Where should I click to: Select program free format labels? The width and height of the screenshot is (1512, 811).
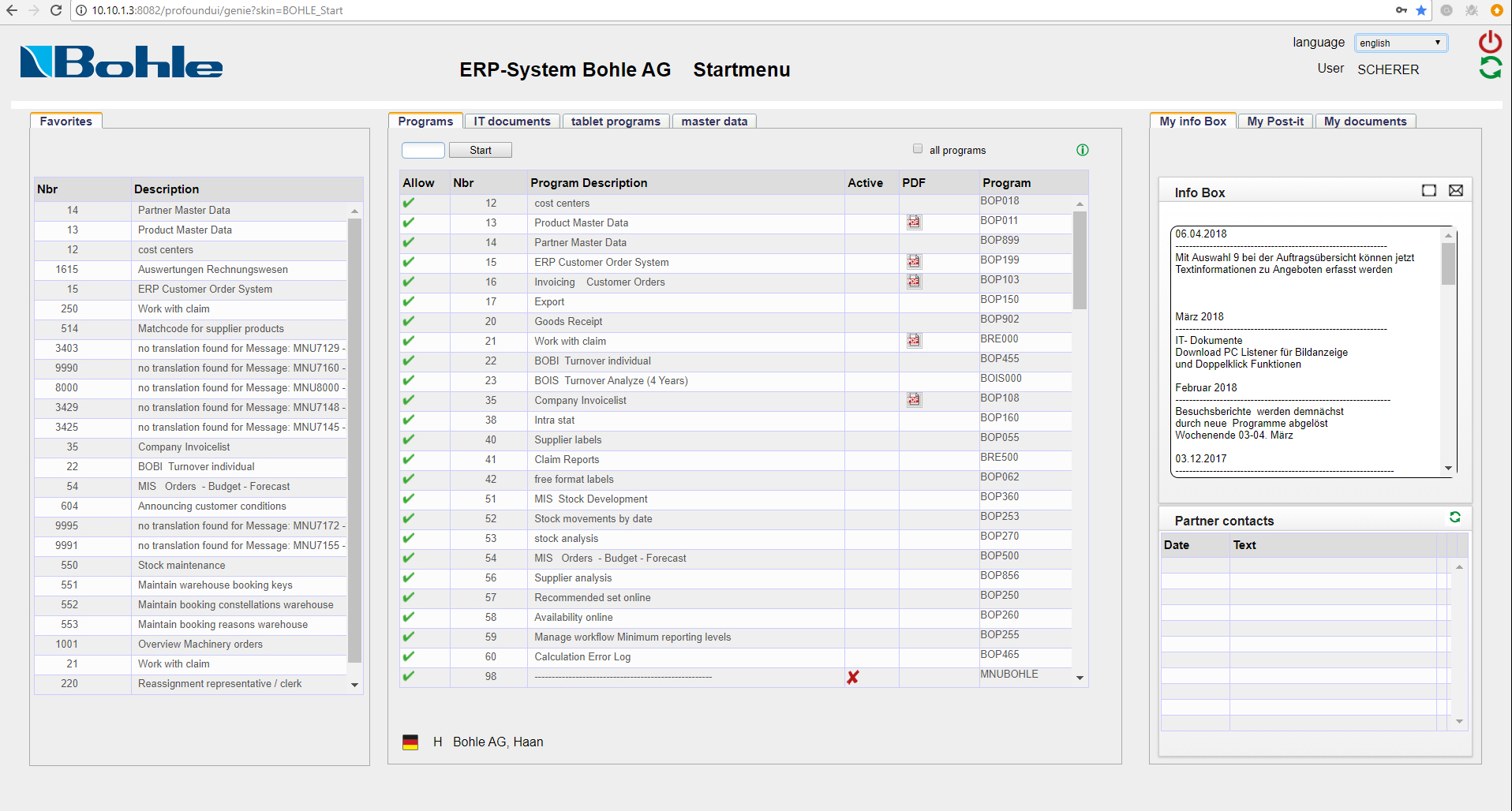[735, 479]
